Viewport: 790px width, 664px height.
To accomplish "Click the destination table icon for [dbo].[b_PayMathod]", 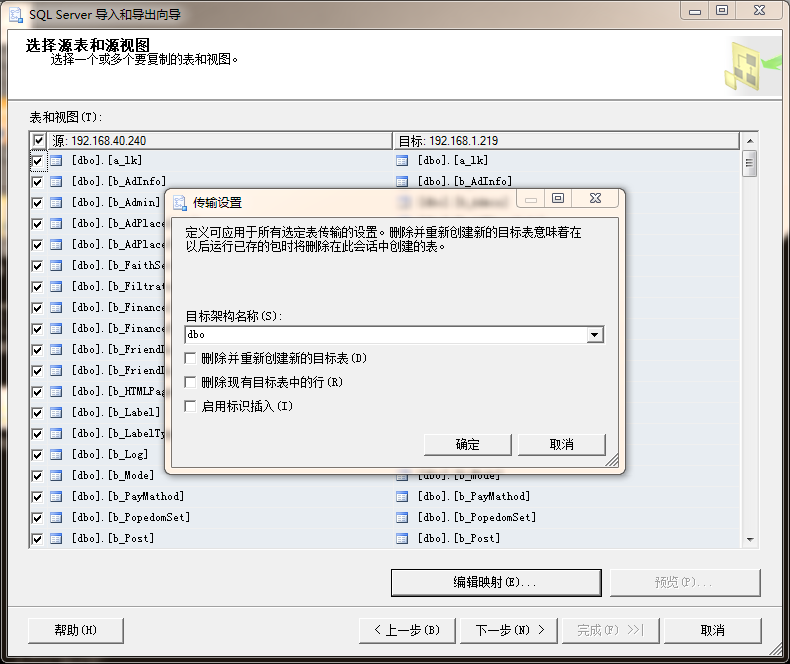I will 402,497.
